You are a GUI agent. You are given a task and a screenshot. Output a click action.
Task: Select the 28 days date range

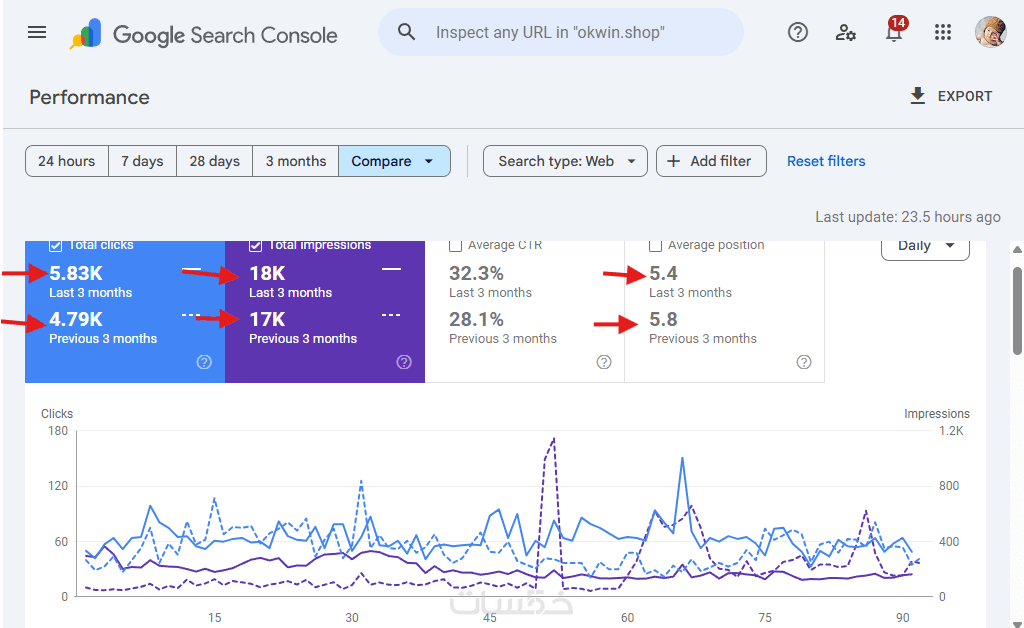[214, 161]
